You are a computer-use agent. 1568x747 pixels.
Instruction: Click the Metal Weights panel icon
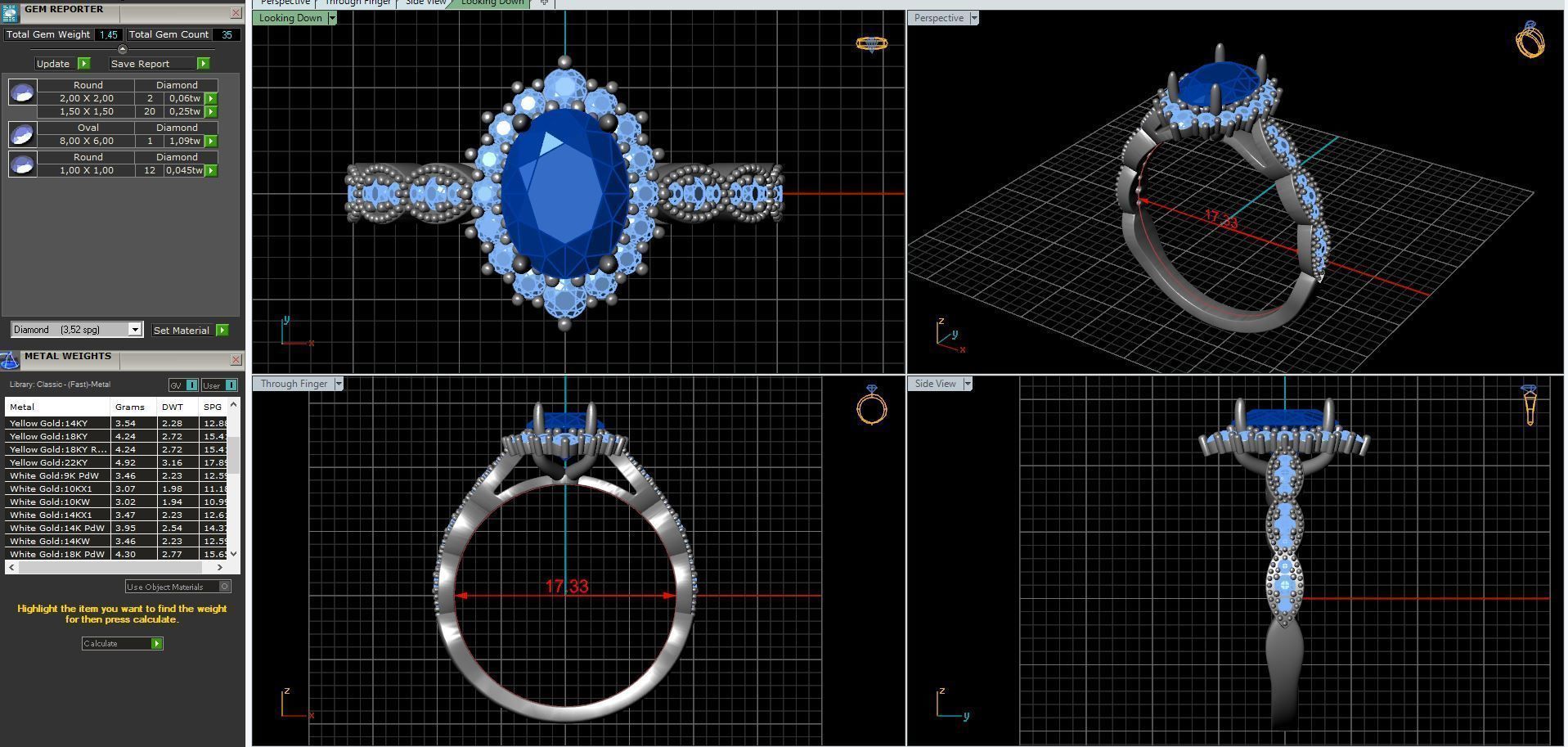(10, 360)
